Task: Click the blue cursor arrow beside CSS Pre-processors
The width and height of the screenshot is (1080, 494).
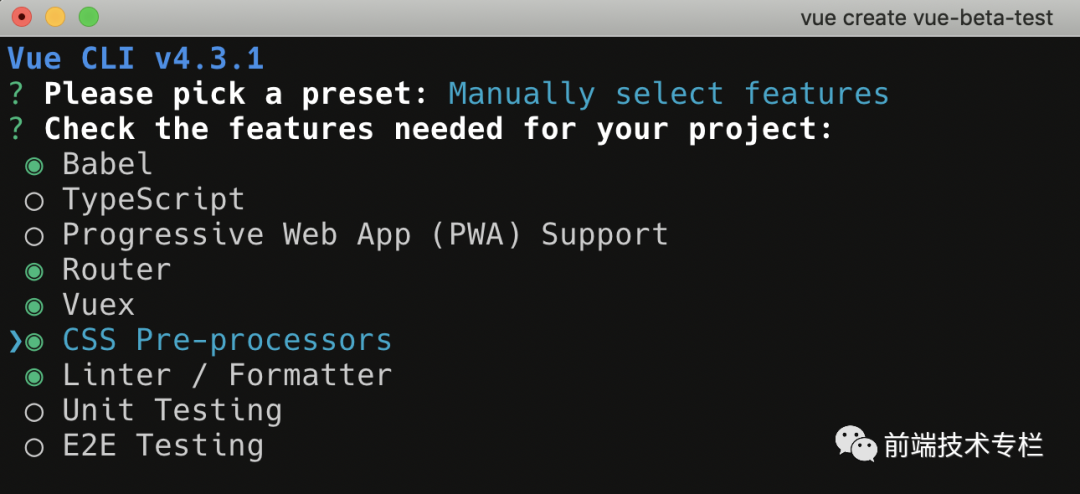Action: coord(15,341)
